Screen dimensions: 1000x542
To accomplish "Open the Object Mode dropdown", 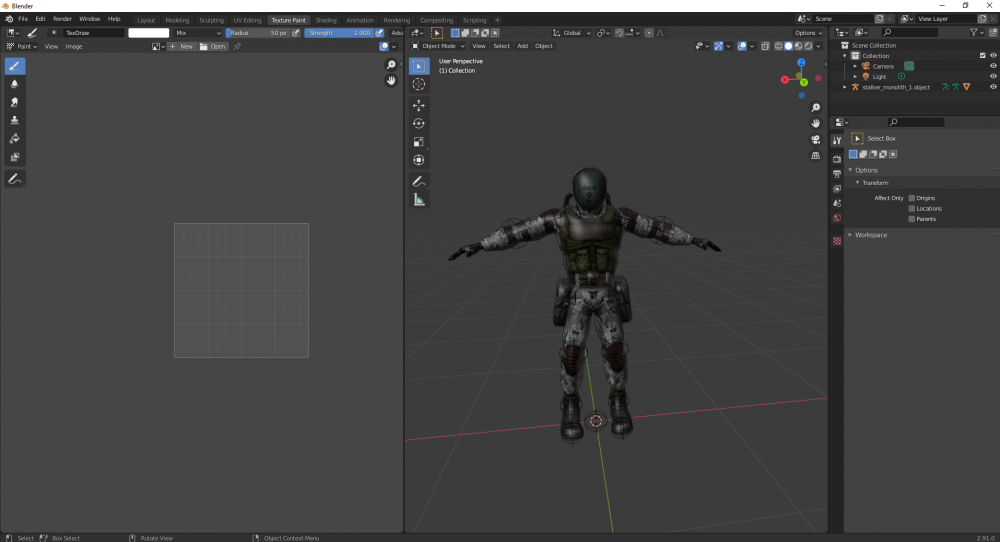I will [x=438, y=46].
